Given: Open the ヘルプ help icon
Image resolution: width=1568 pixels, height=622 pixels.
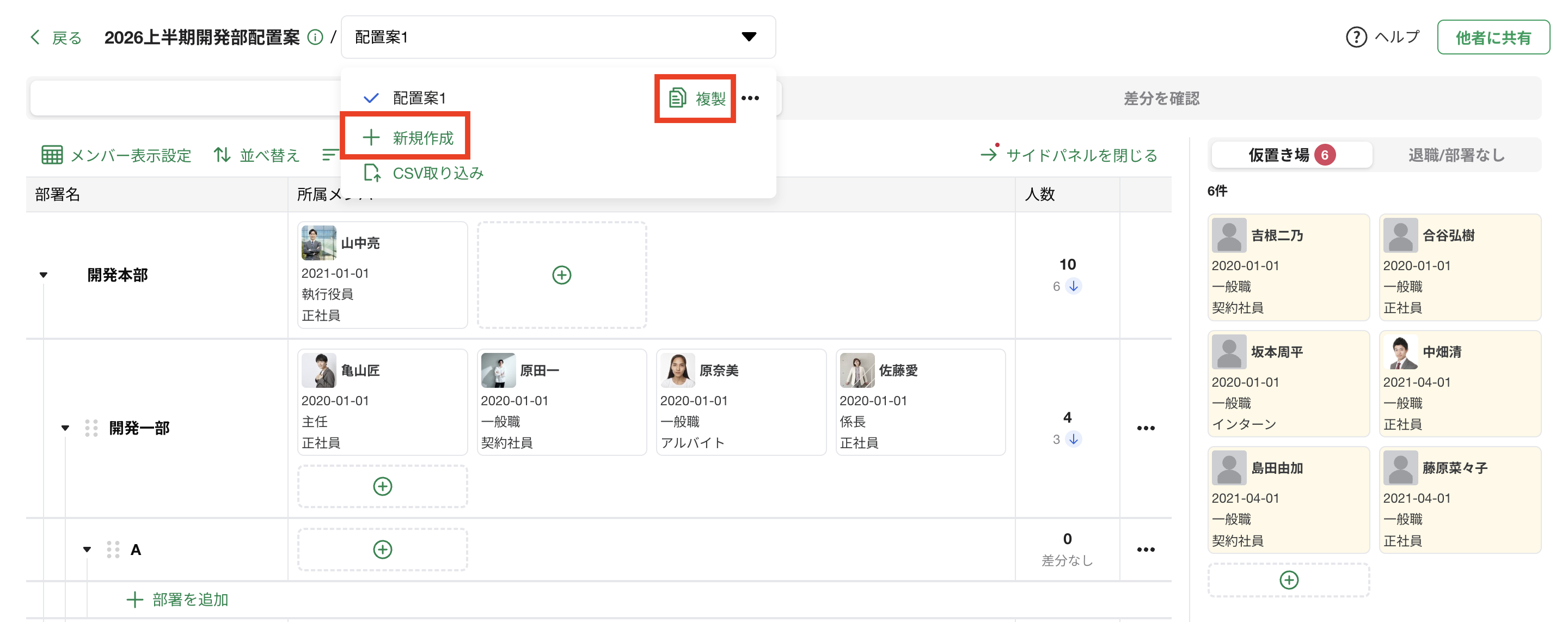Looking at the screenshot, I should 1356,37.
